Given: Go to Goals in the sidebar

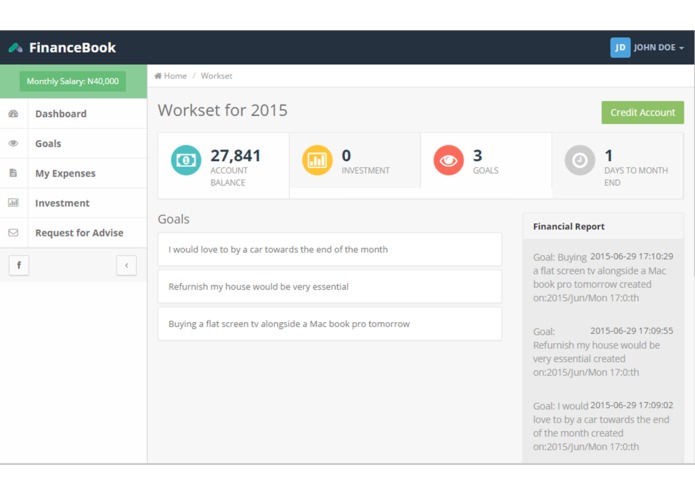Looking at the screenshot, I should [x=74, y=144].
